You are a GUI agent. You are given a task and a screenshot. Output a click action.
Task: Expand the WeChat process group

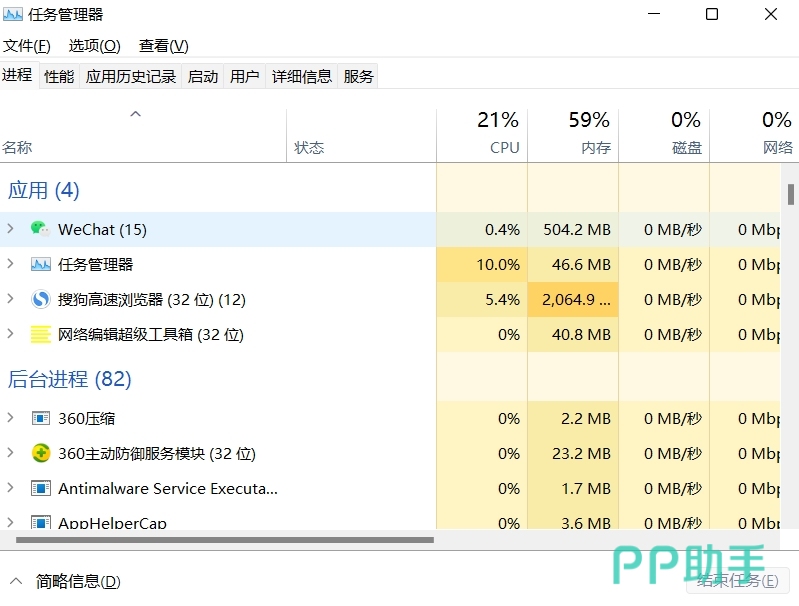pyautogui.click(x=10, y=229)
